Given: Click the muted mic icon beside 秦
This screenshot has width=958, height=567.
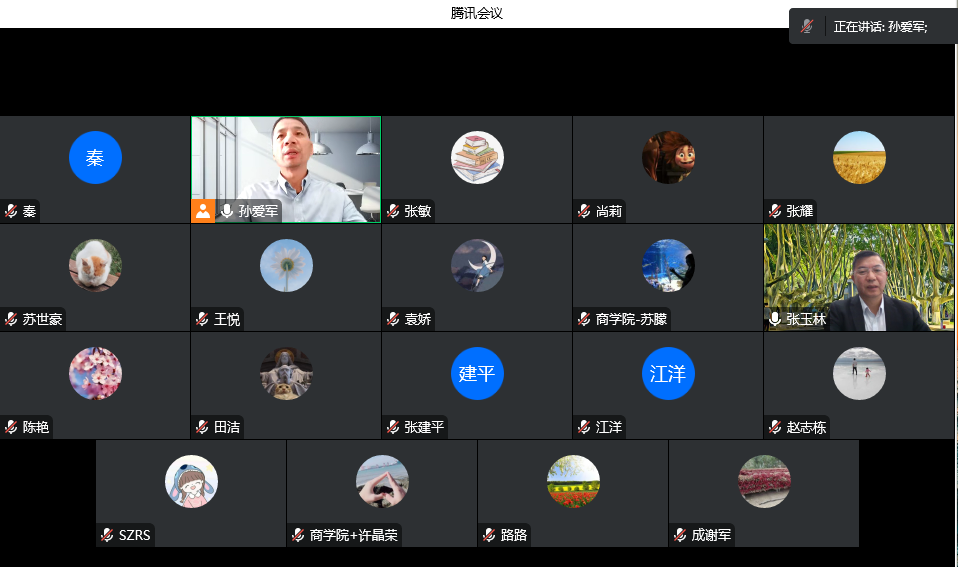Looking at the screenshot, I should pos(11,211).
